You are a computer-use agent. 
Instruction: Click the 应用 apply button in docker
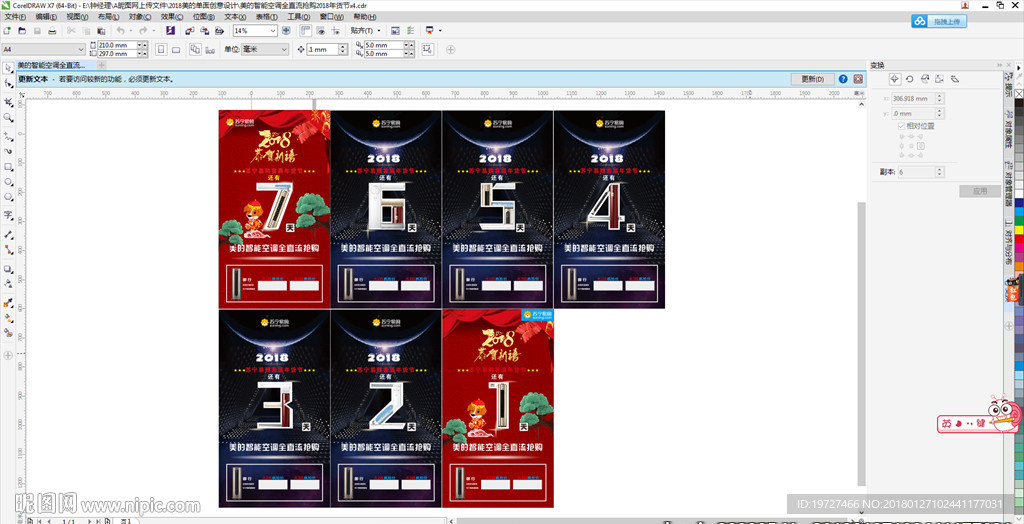click(x=980, y=191)
